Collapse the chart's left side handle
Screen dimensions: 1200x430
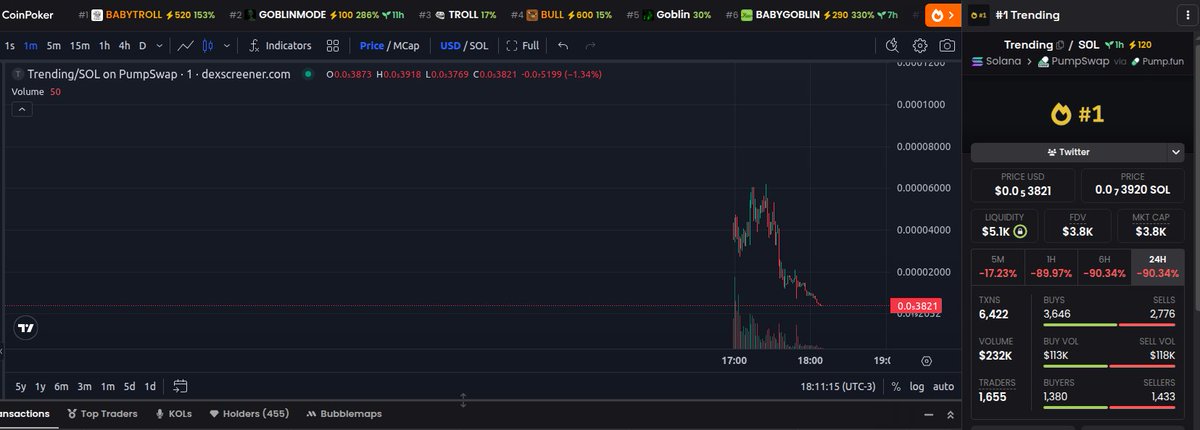click(x=2, y=350)
